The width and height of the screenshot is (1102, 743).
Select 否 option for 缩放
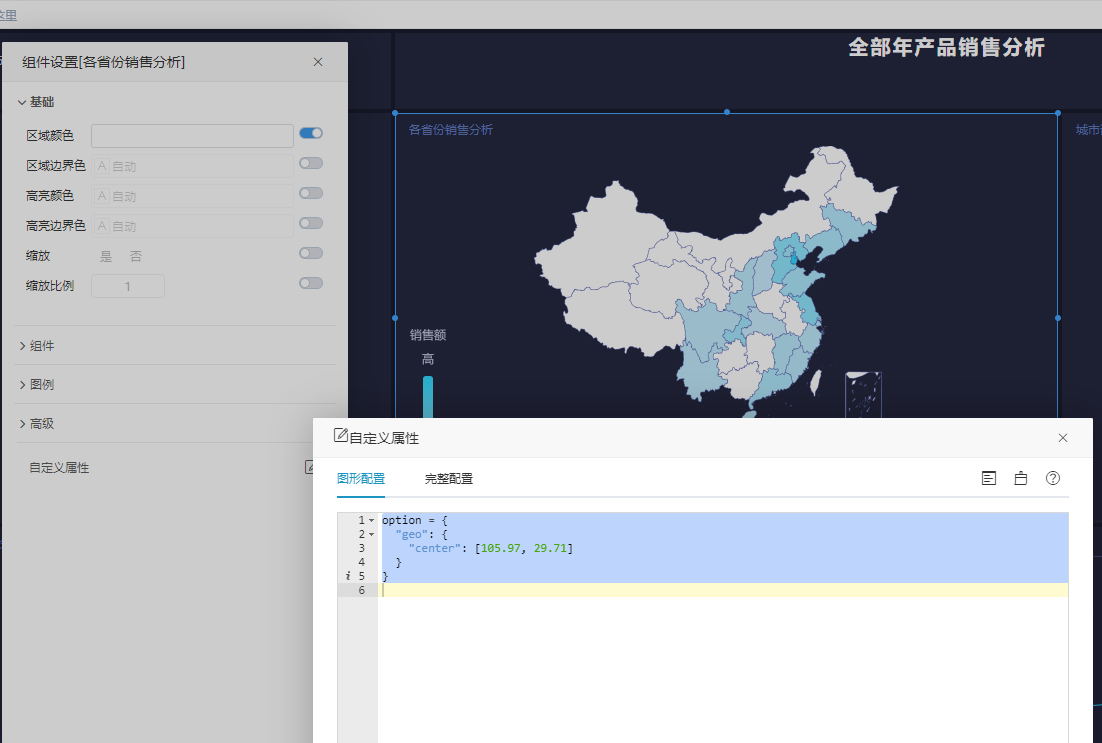point(136,257)
